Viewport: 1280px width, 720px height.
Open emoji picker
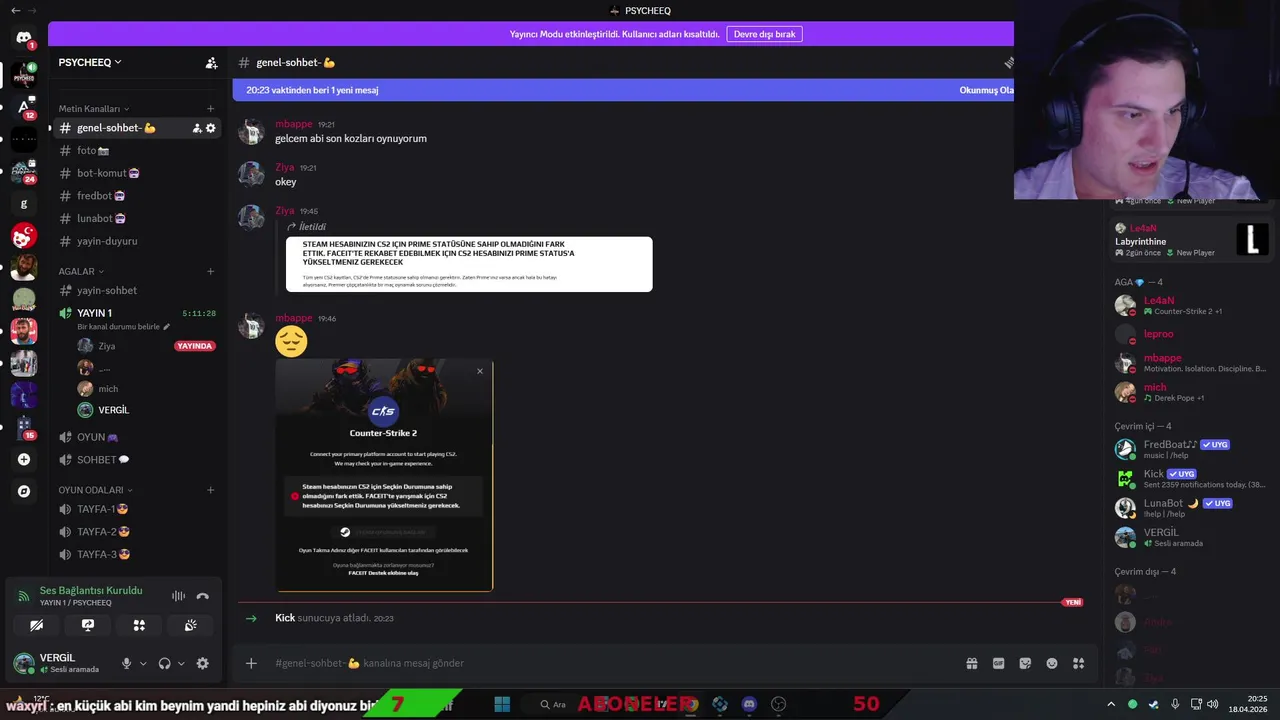click(1052, 663)
